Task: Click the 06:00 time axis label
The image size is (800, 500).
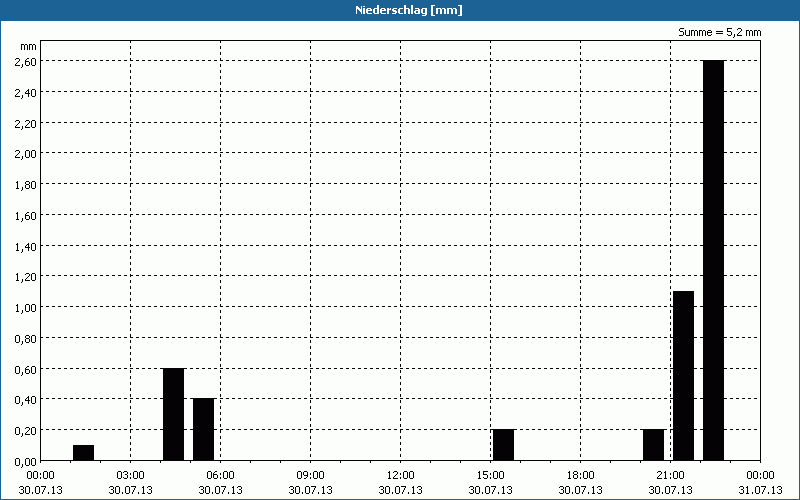Action: (x=220, y=476)
